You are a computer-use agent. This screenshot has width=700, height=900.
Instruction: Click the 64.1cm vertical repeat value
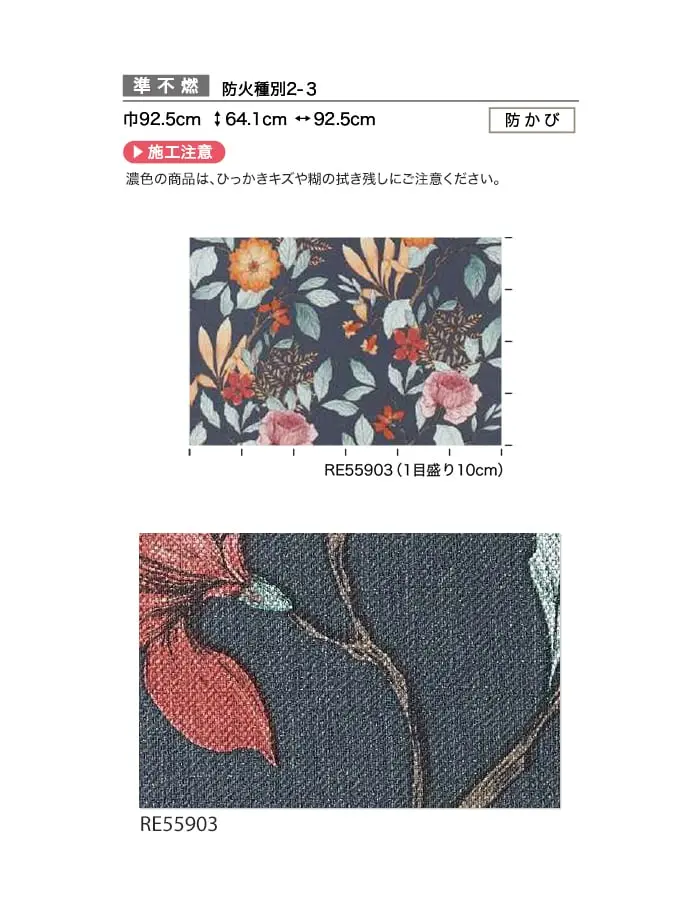coord(256,119)
